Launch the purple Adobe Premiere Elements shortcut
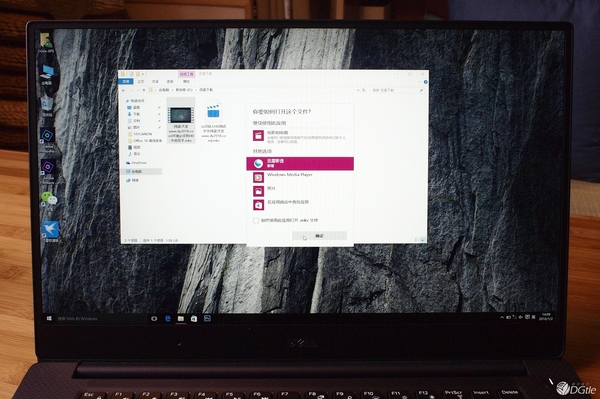The image size is (600, 399). 48,171
